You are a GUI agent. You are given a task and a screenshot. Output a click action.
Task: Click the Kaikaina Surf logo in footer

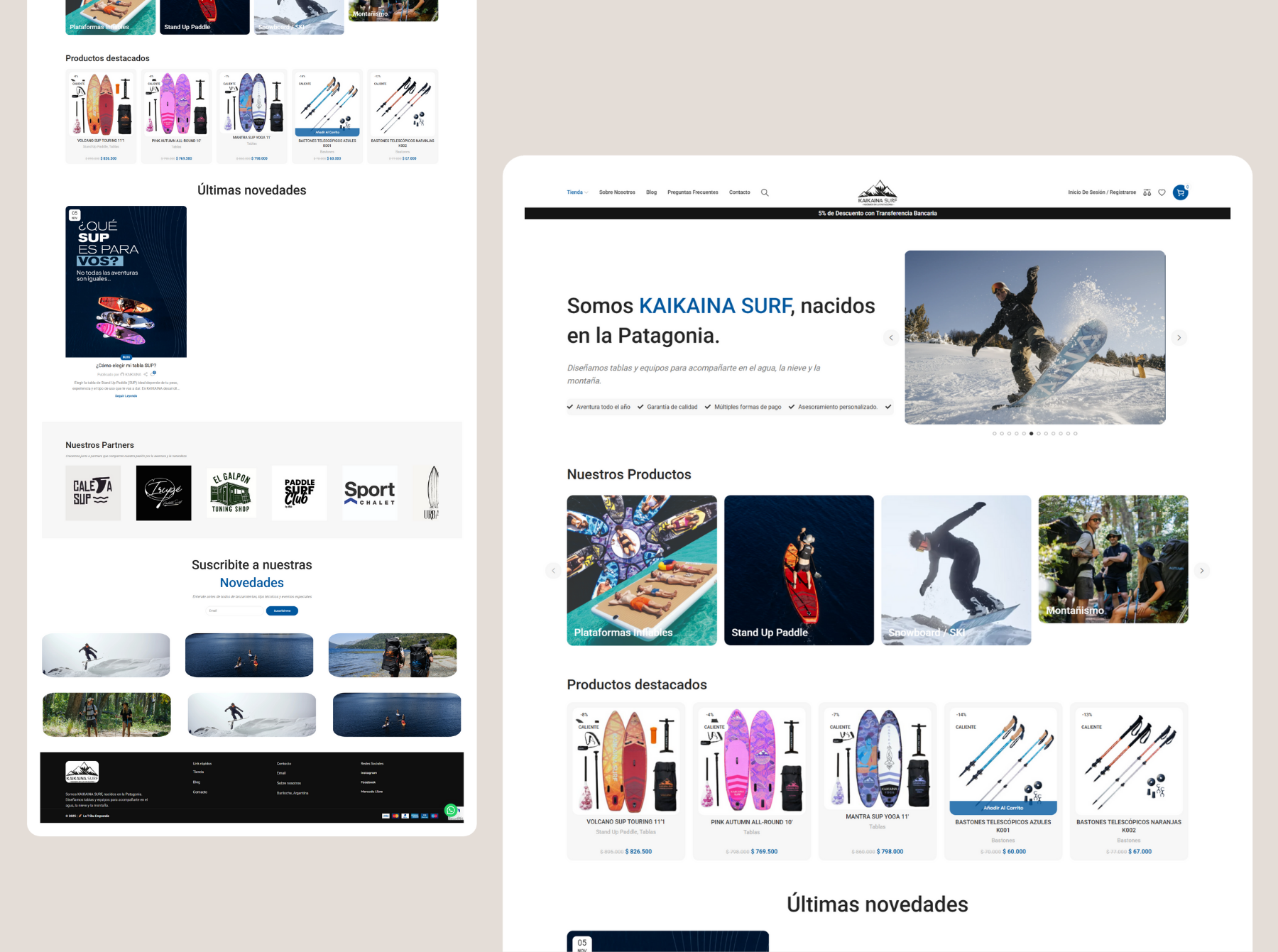[82, 772]
